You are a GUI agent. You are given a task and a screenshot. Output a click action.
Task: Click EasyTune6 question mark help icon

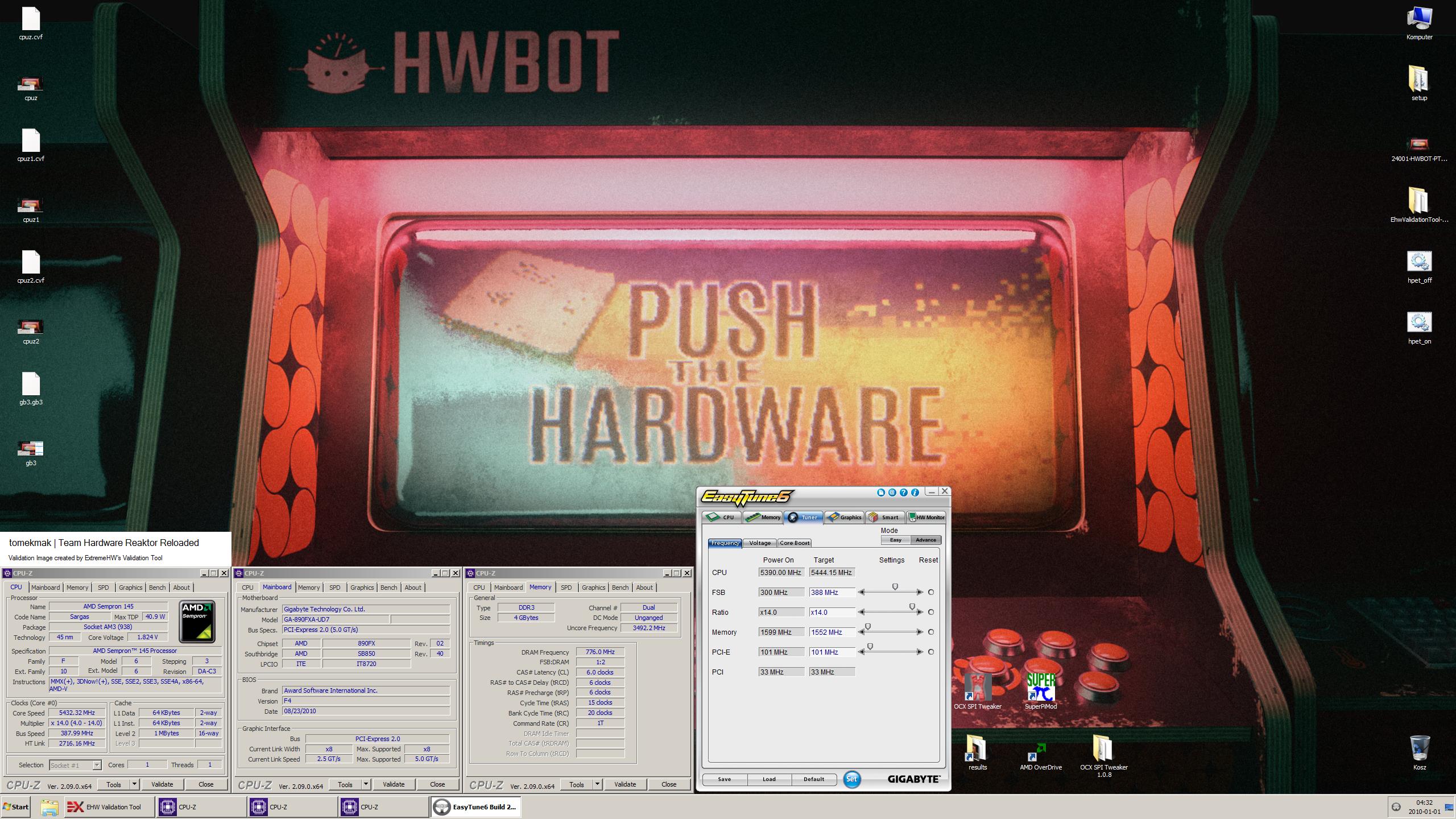pyautogui.click(x=904, y=493)
